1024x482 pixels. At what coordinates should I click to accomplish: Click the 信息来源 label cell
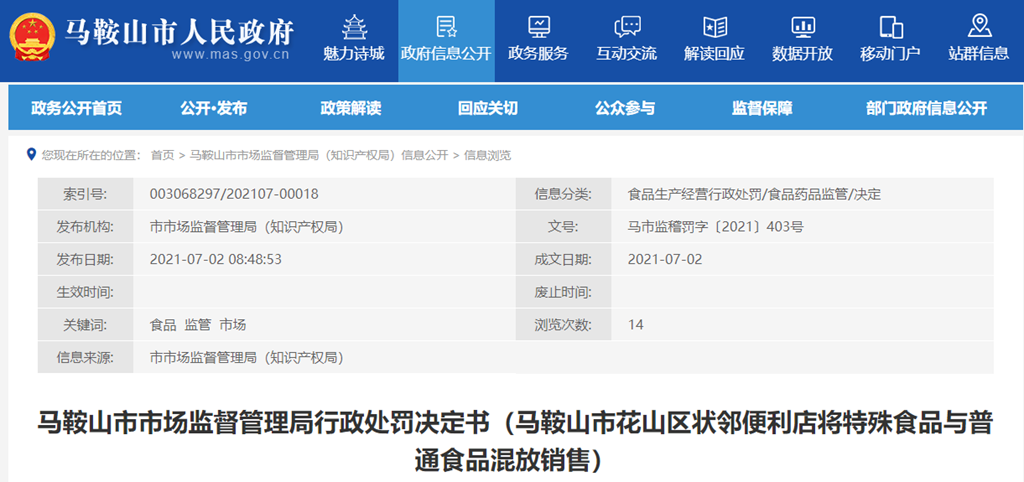[x=86, y=357]
